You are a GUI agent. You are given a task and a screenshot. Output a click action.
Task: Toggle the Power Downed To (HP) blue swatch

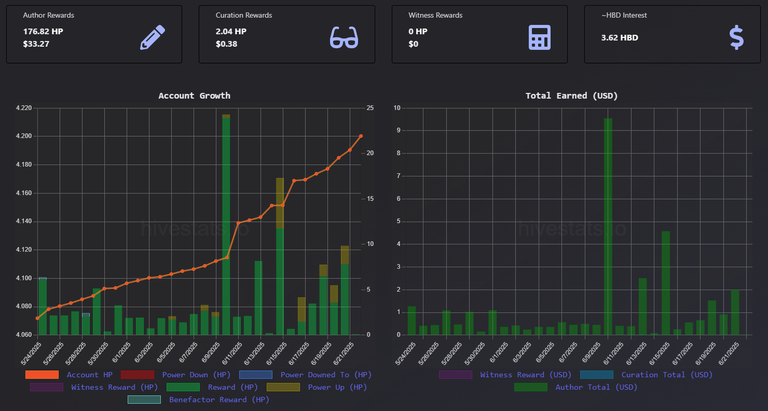coord(256,375)
